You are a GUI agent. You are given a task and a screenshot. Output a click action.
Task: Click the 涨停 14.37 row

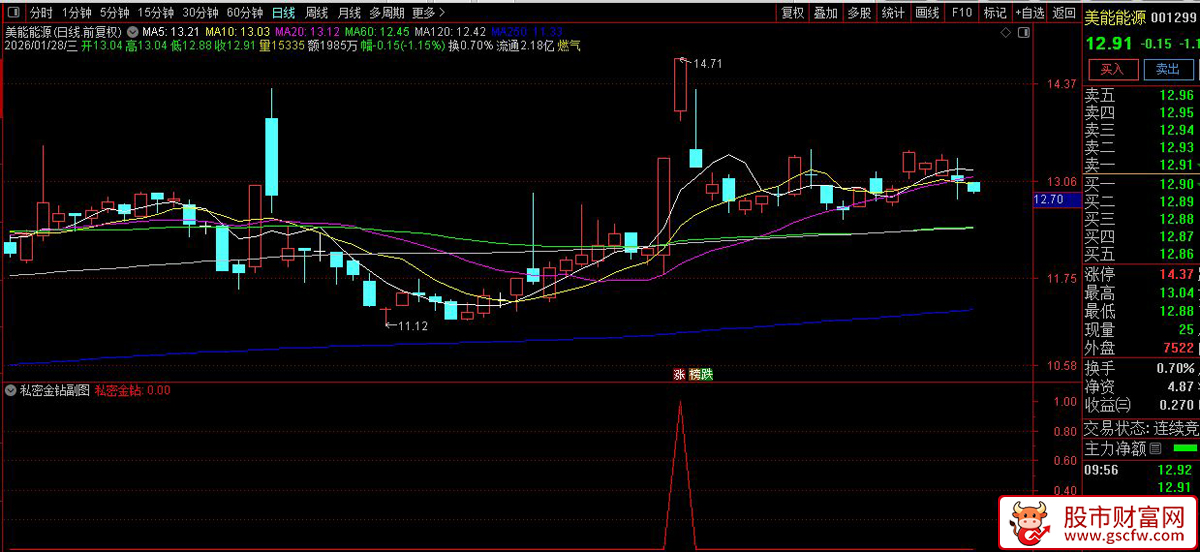(1140, 274)
